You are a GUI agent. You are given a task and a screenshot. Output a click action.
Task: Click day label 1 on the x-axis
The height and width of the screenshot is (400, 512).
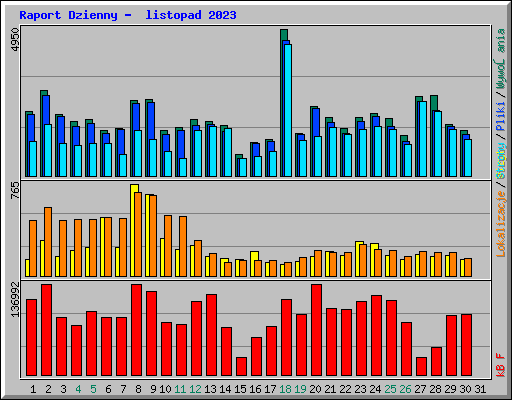click(33, 389)
